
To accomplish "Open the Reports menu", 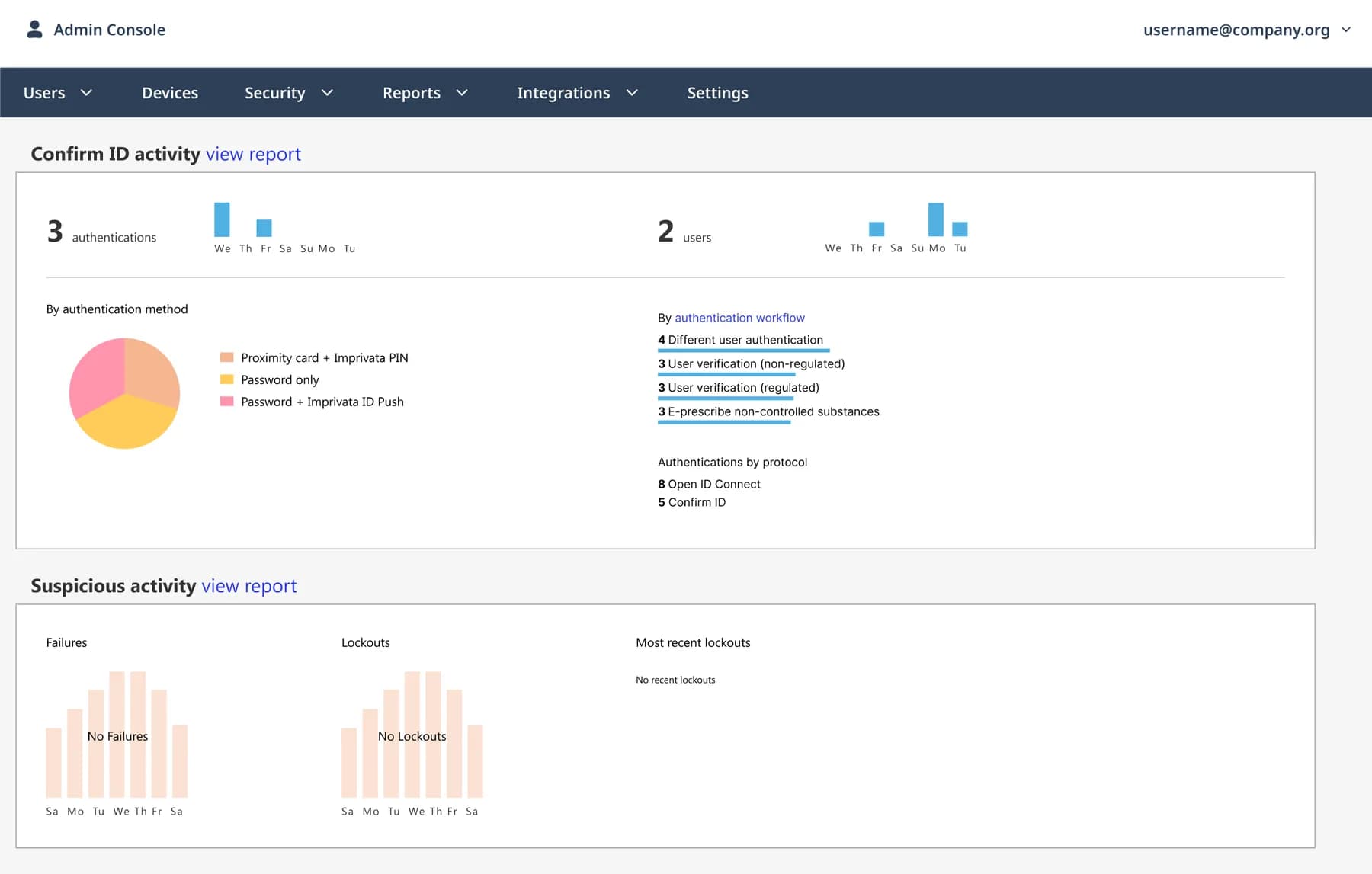I will pos(412,93).
